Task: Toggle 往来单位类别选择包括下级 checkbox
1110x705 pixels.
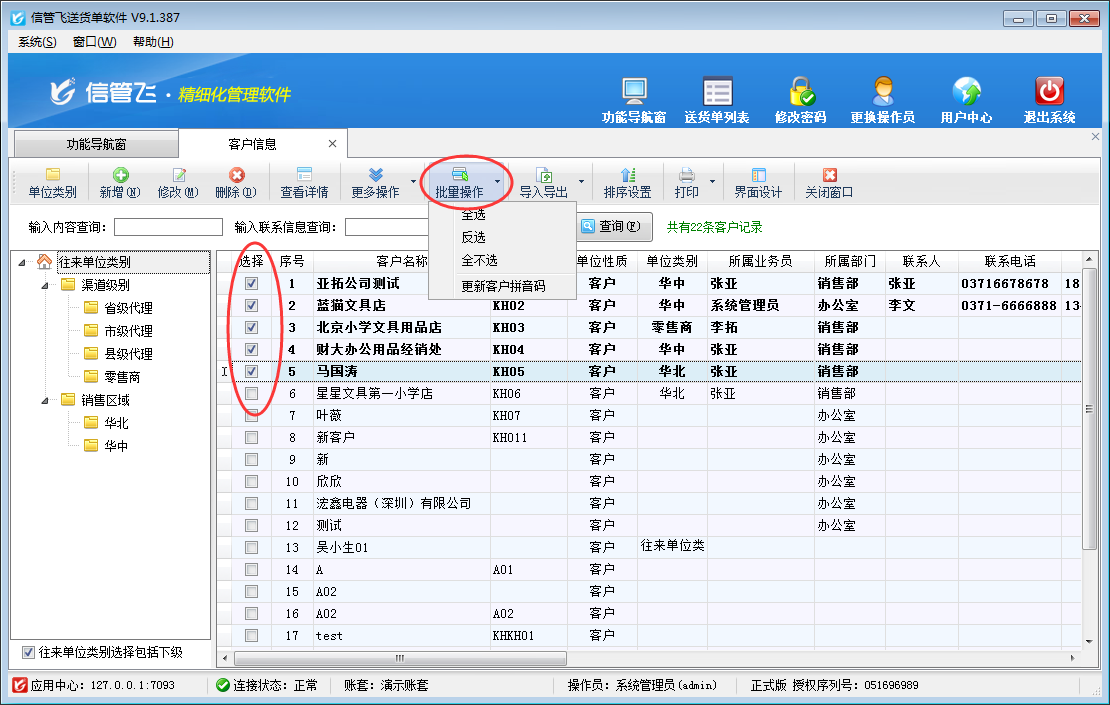Action: pyautogui.click(x=28, y=652)
